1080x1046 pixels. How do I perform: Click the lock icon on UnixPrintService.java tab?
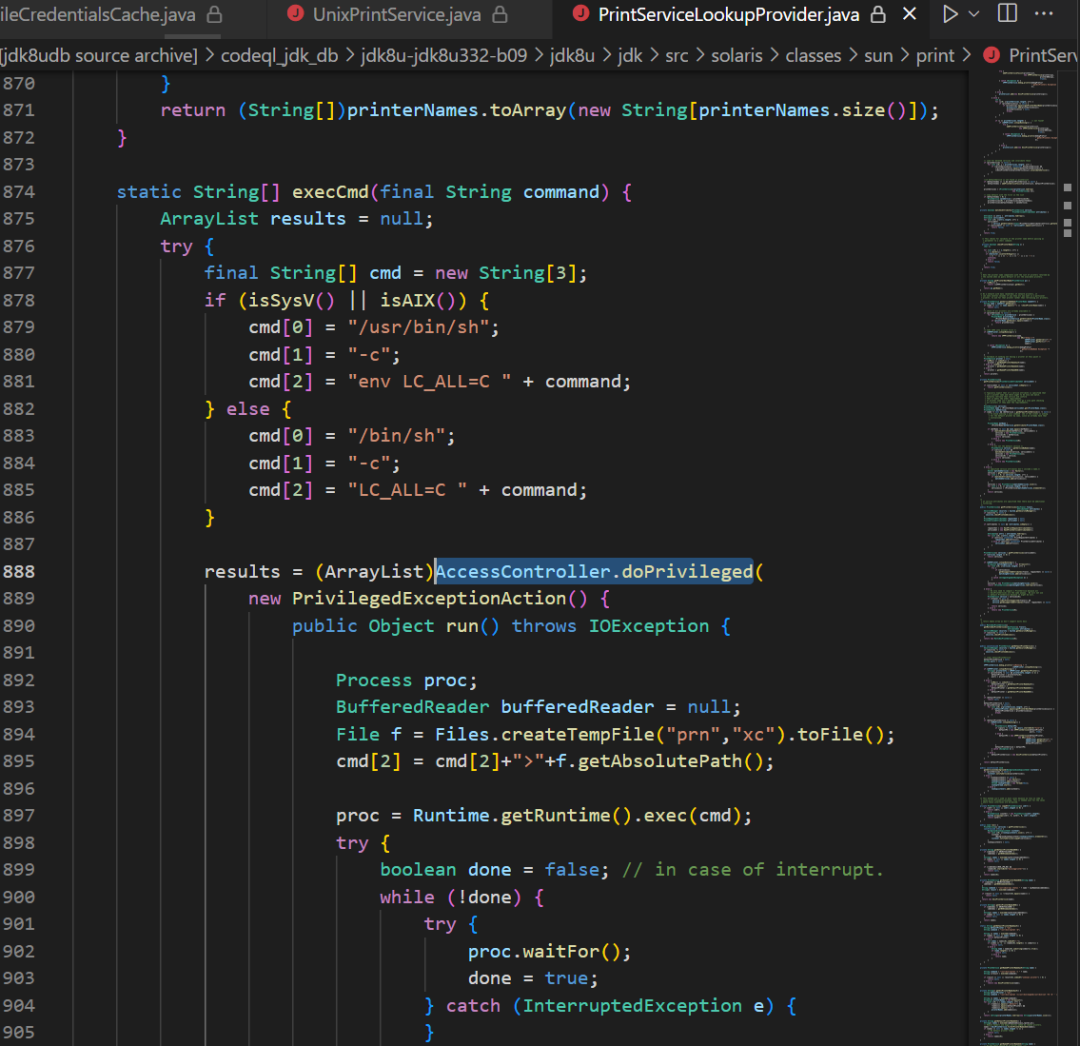[x=500, y=15]
